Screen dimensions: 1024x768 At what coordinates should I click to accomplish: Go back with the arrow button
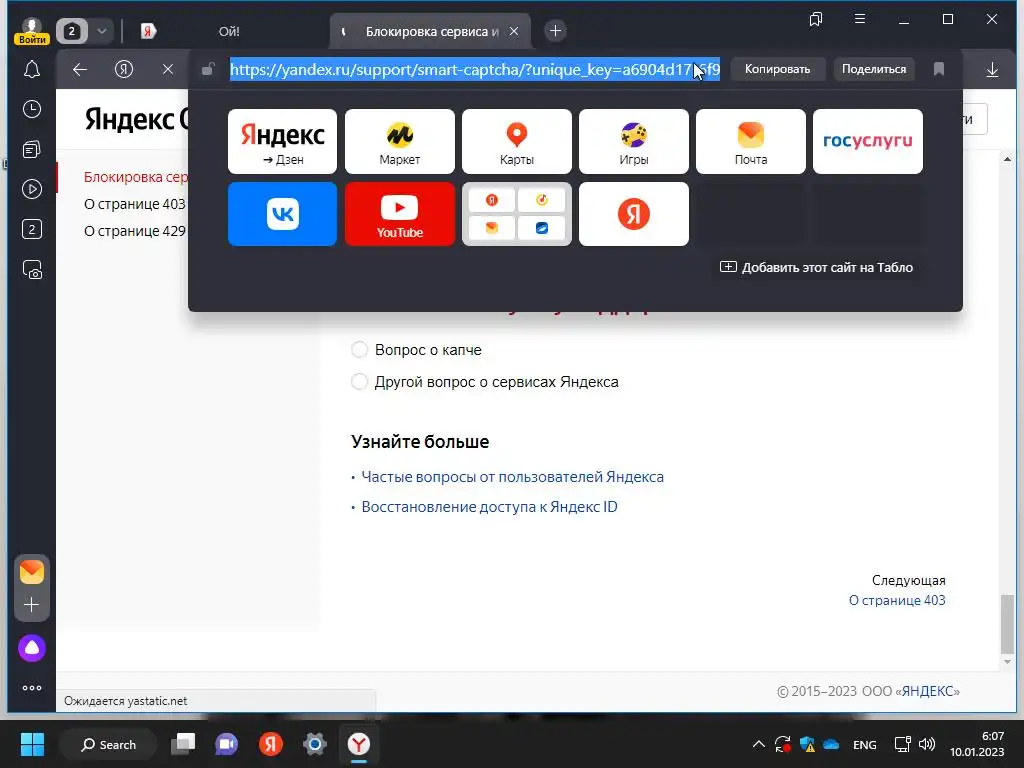(80, 69)
